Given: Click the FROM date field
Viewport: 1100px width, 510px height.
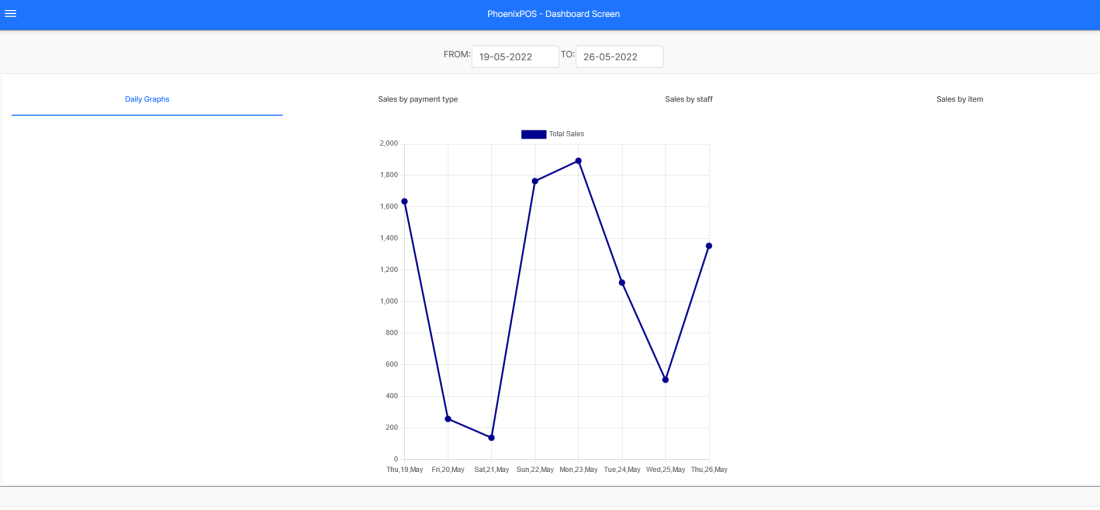Looking at the screenshot, I should (515, 57).
